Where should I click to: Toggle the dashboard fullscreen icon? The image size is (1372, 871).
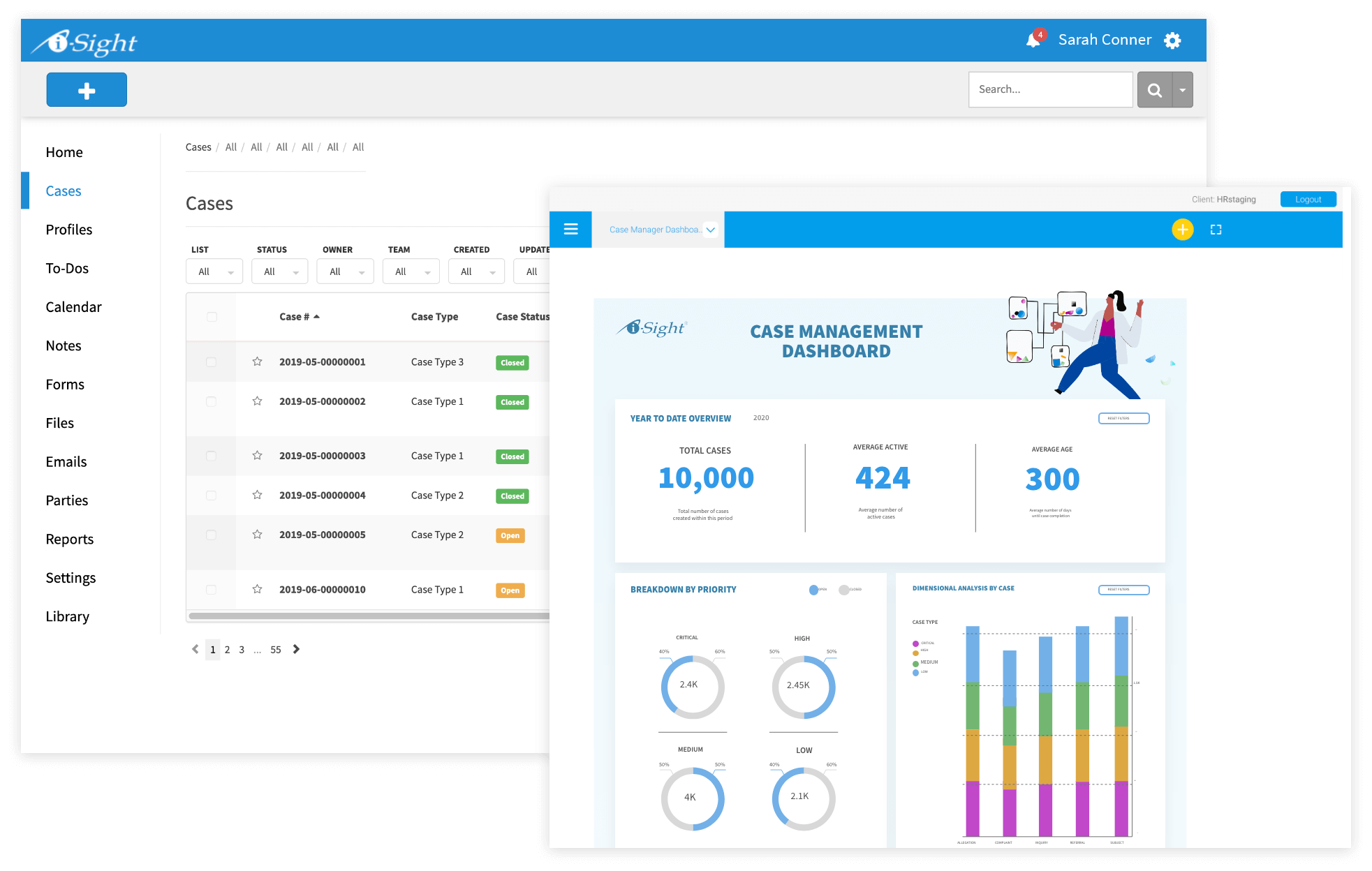(1216, 229)
